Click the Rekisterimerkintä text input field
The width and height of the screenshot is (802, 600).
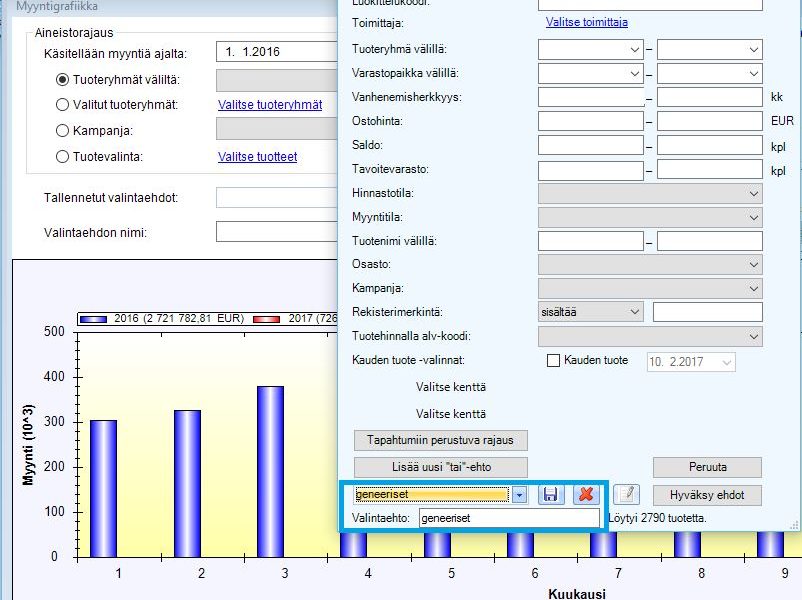(707, 312)
